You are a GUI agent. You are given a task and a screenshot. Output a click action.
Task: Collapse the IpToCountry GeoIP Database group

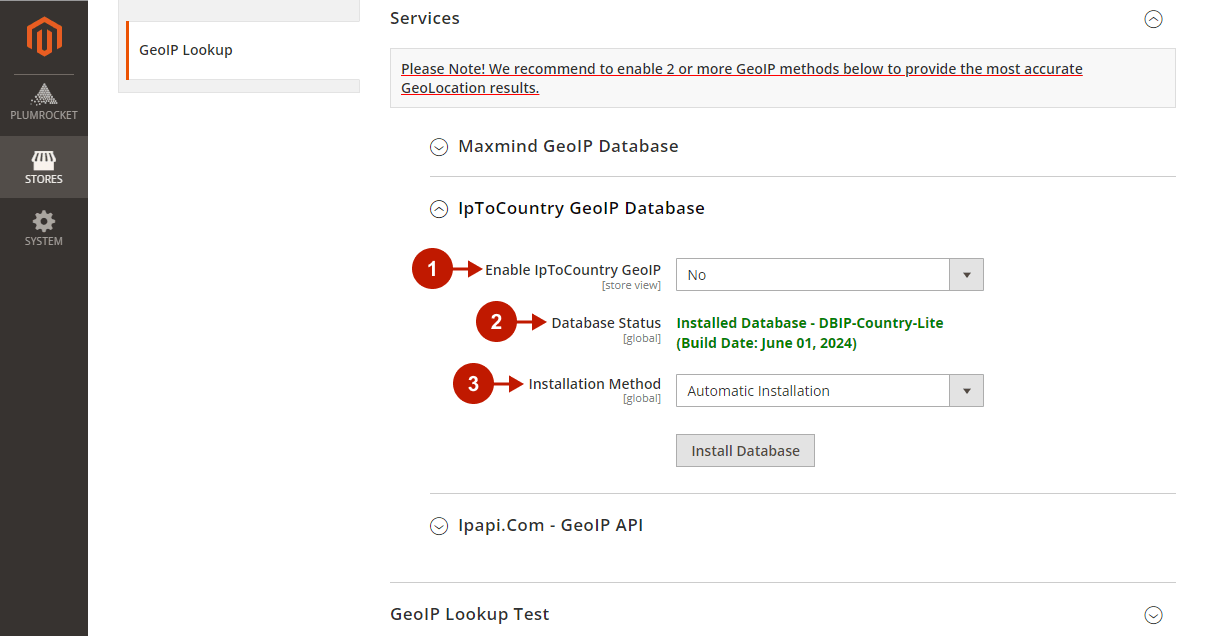[x=439, y=209]
